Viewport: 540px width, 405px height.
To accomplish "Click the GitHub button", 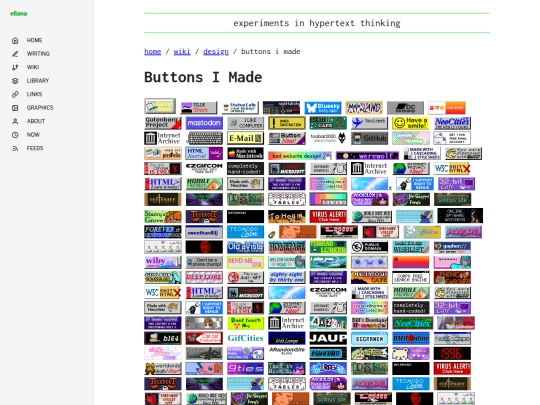I will coord(370,138).
